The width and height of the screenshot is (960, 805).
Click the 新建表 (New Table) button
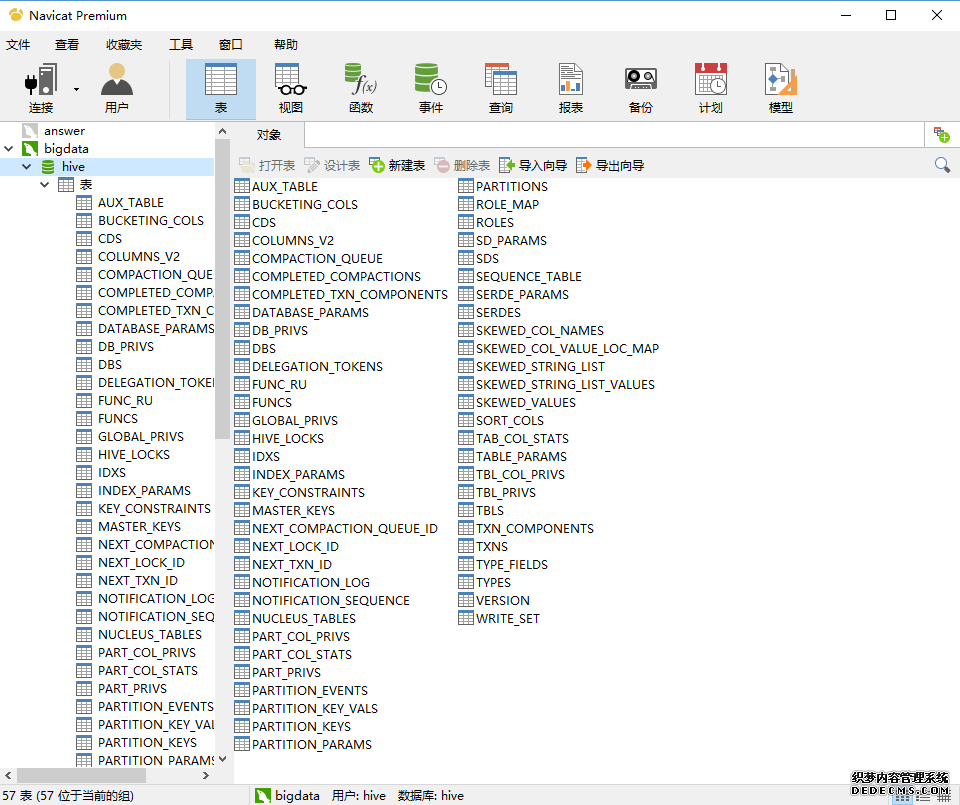(397, 165)
